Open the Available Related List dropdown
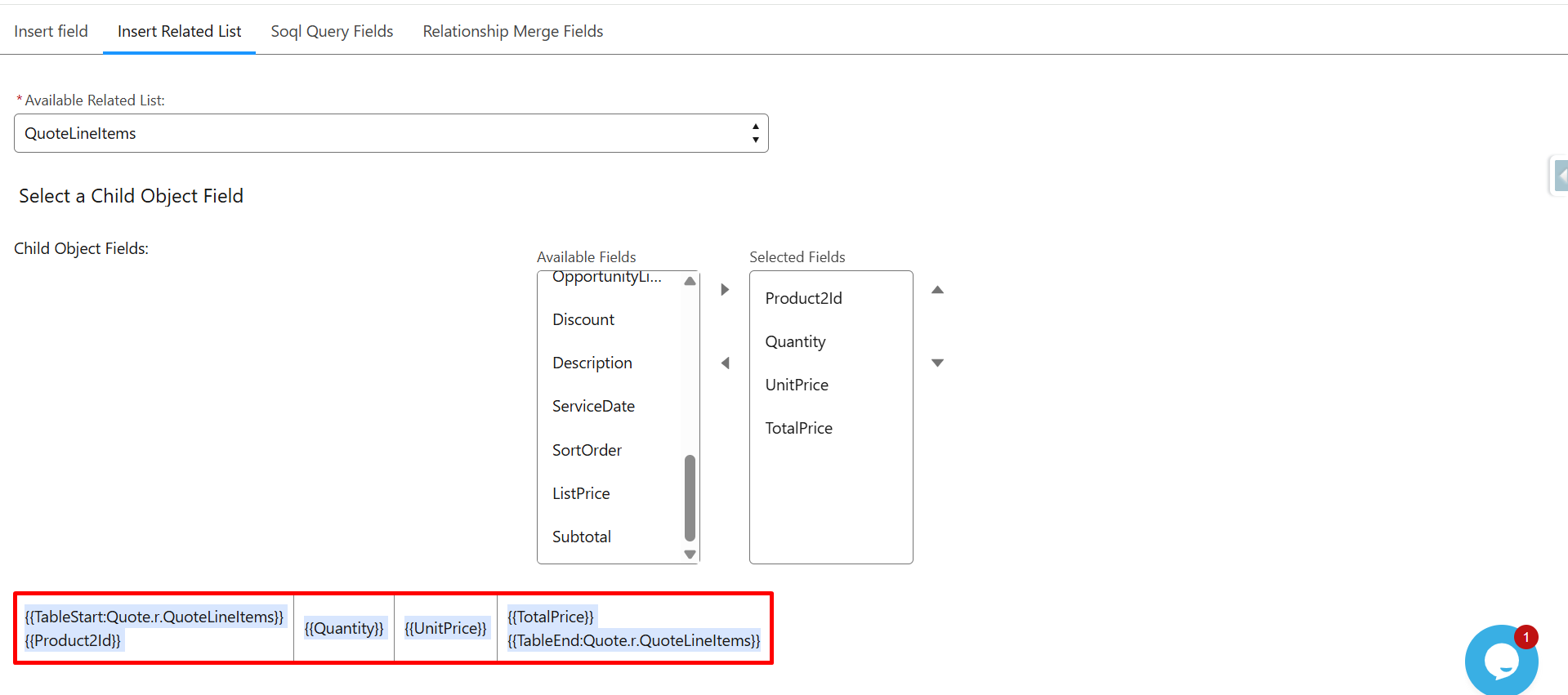The width and height of the screenshot is (1568, 695). [x=391, y=133]
